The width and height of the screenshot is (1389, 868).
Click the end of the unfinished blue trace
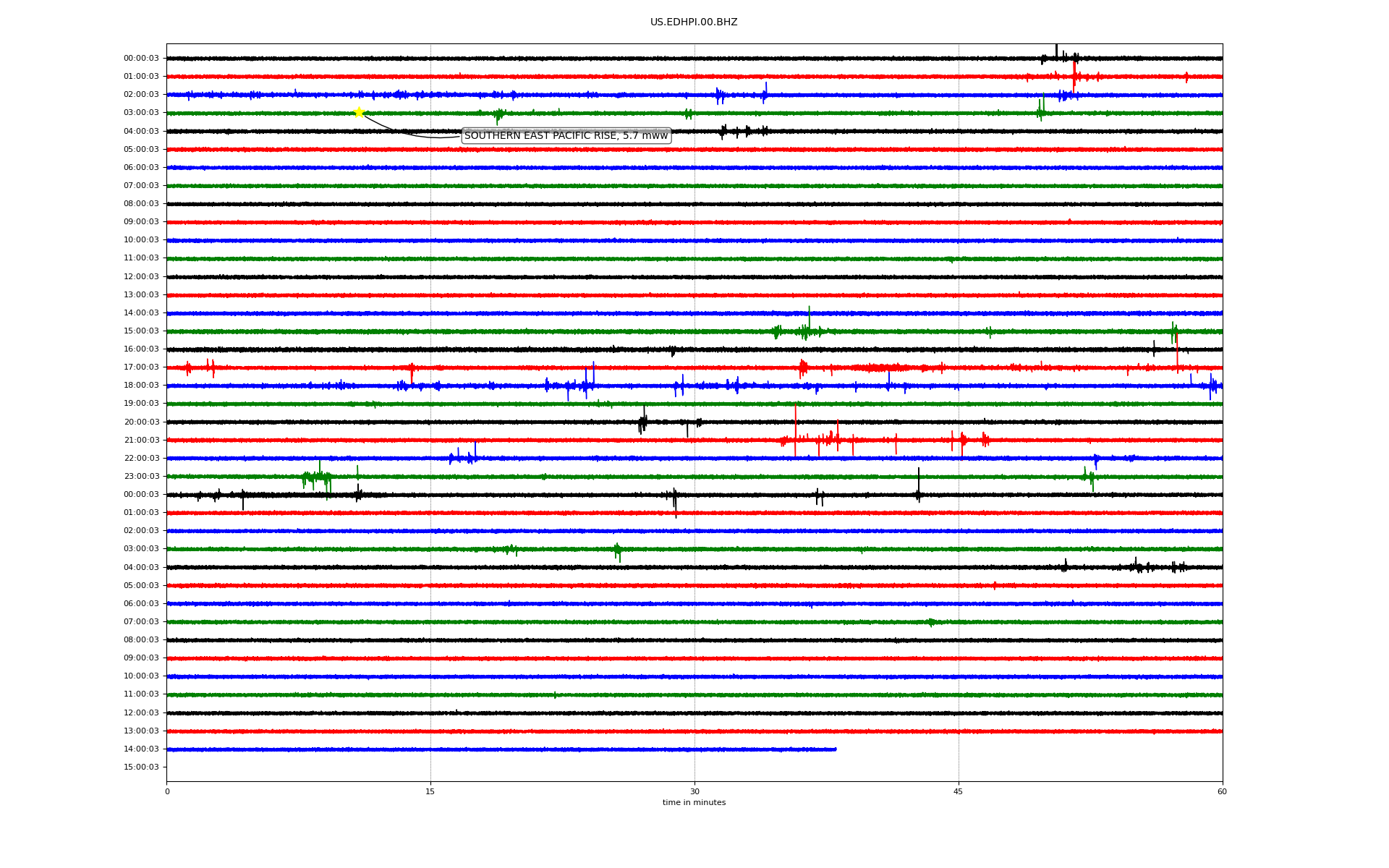click(x=836, y=749)
